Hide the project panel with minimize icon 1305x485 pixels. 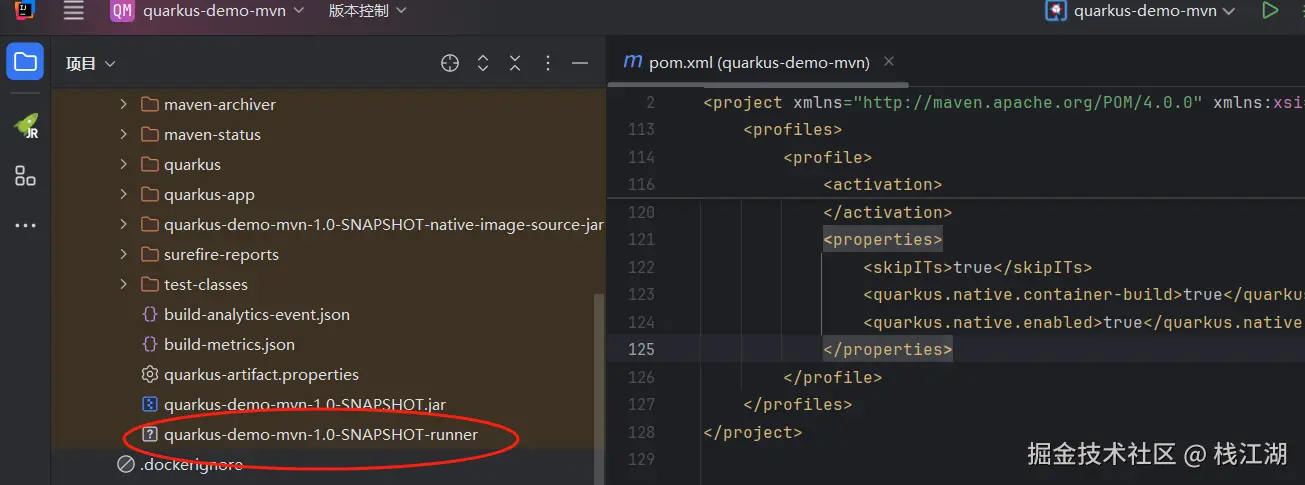(x=580, y=63)
